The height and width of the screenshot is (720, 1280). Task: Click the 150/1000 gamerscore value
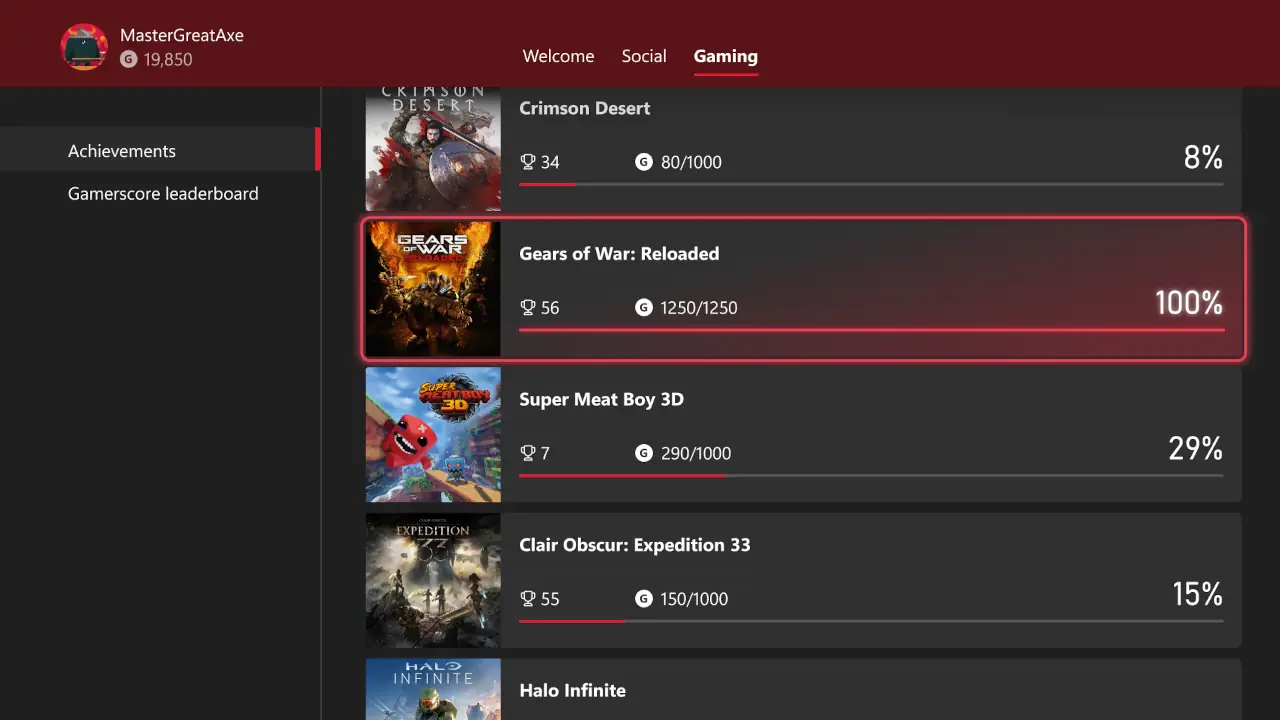694,599
